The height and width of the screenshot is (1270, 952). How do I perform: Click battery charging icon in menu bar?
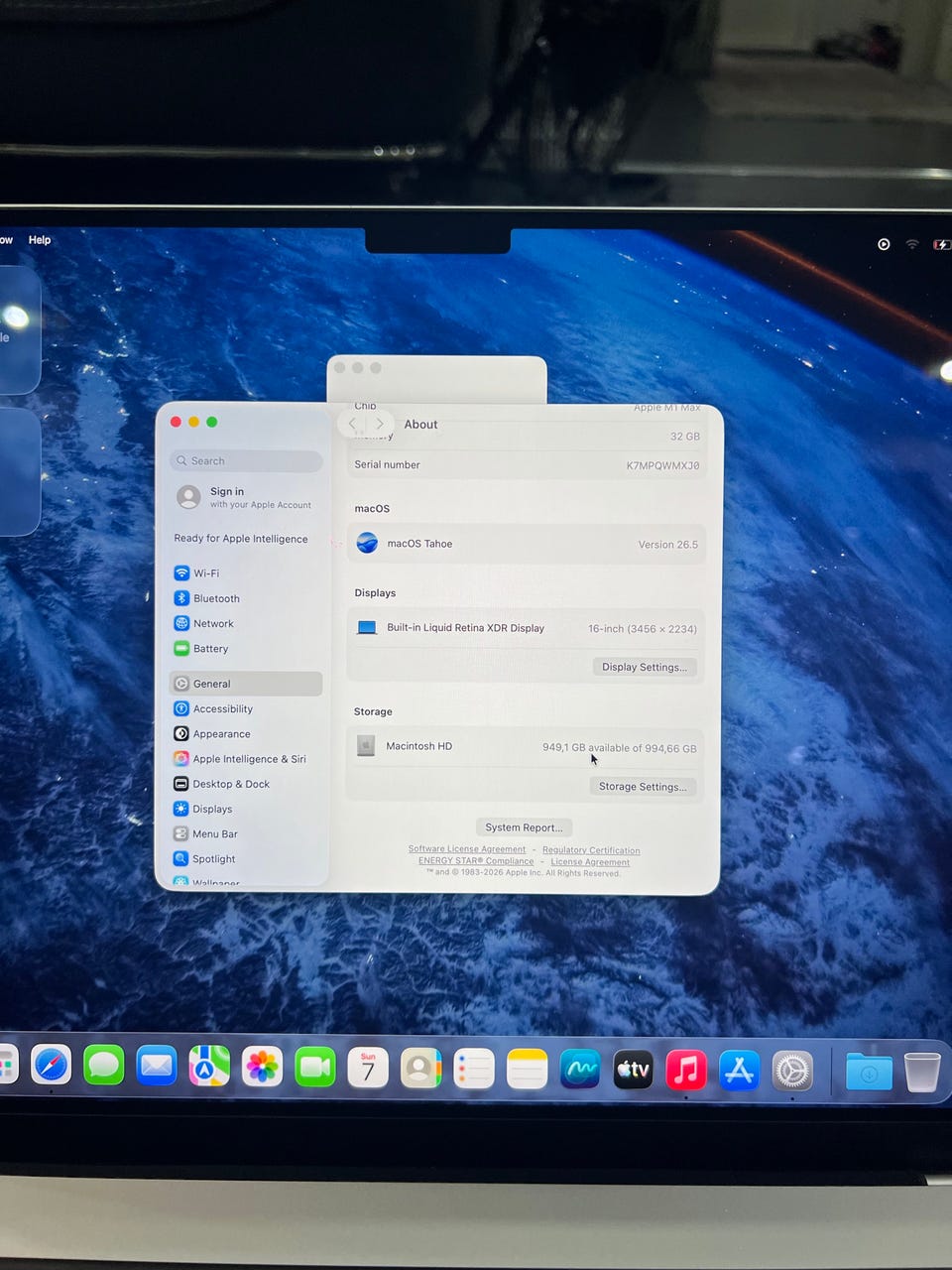pyautogui.click(x=941, y=244)
